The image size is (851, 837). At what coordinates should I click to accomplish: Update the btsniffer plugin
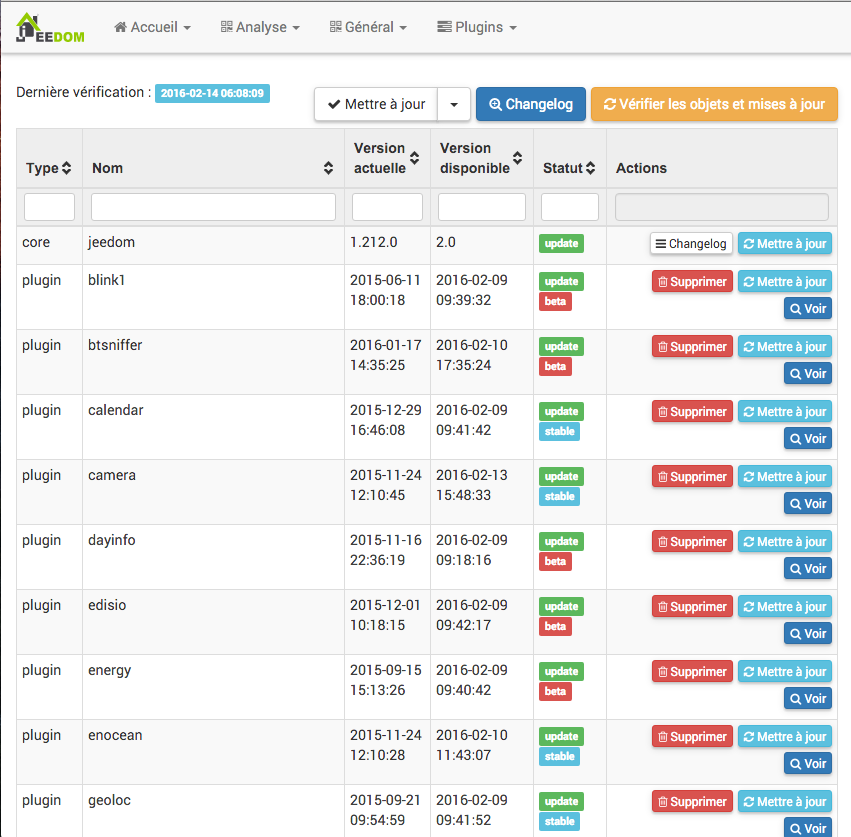785,346
